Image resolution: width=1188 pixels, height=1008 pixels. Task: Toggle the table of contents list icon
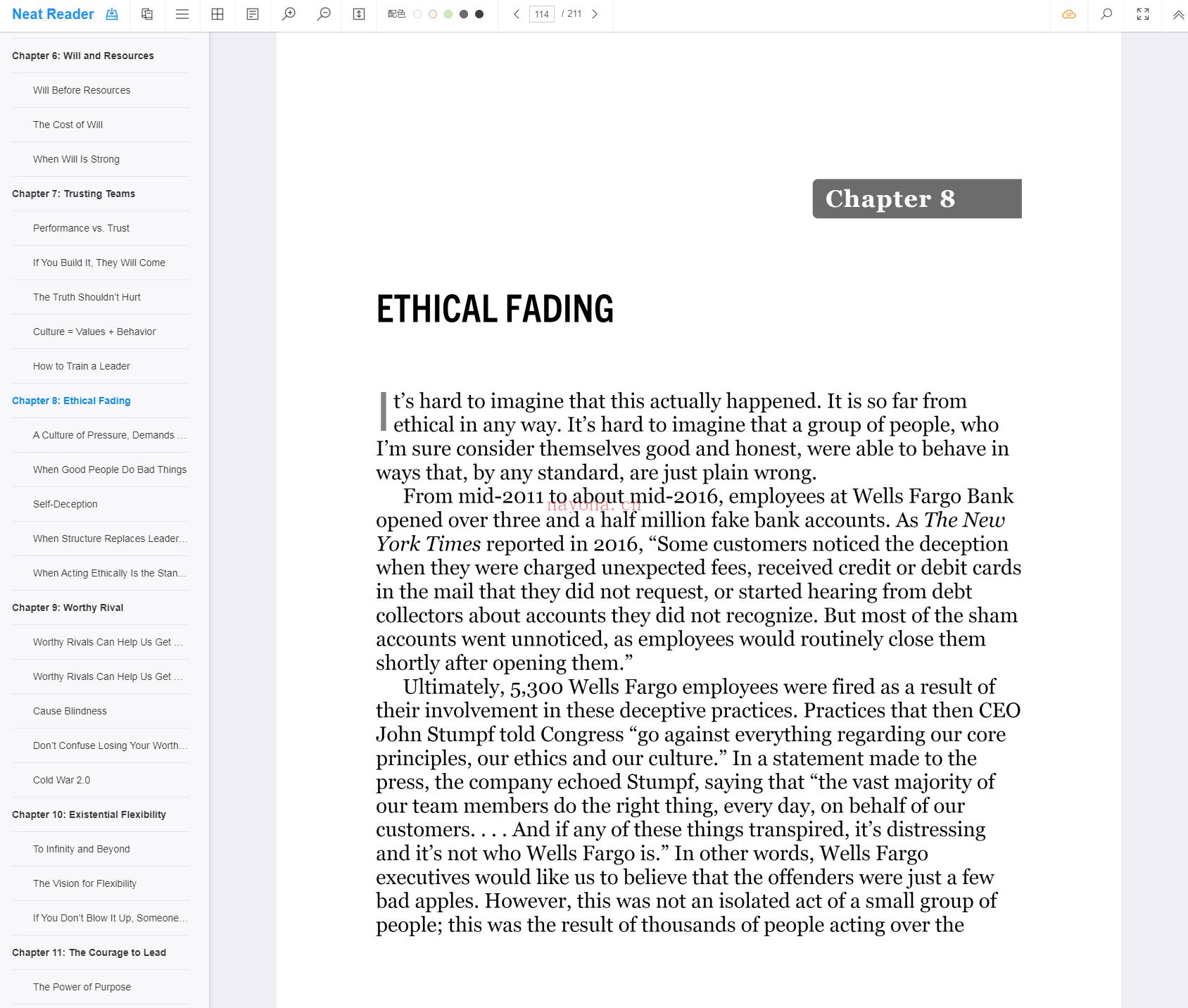tap(182, 14)
